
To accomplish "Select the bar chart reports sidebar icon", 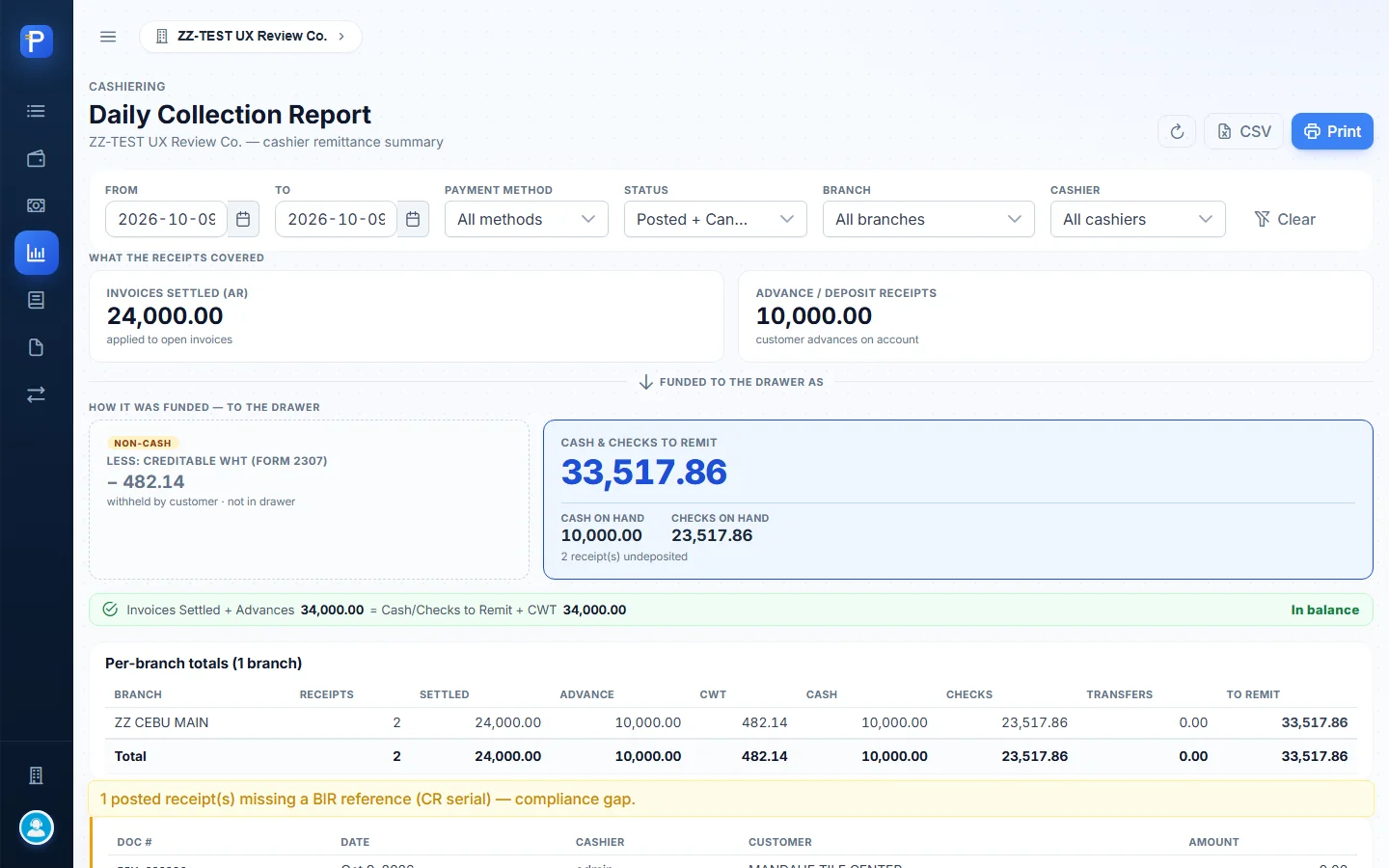I will pos(37,253).
